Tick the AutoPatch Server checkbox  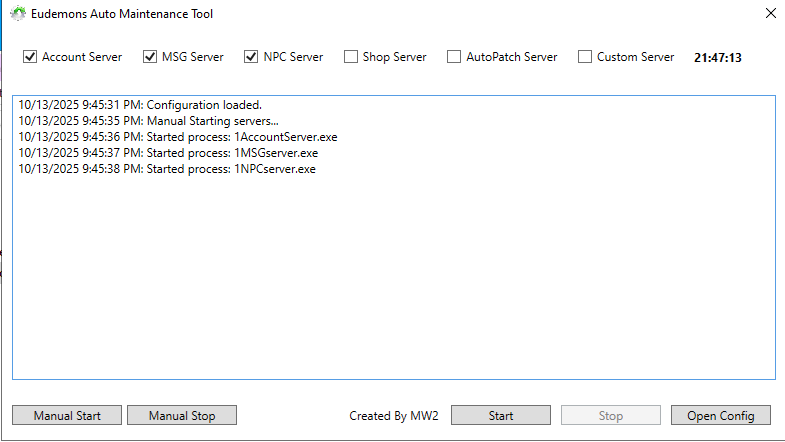coord(454,57)
